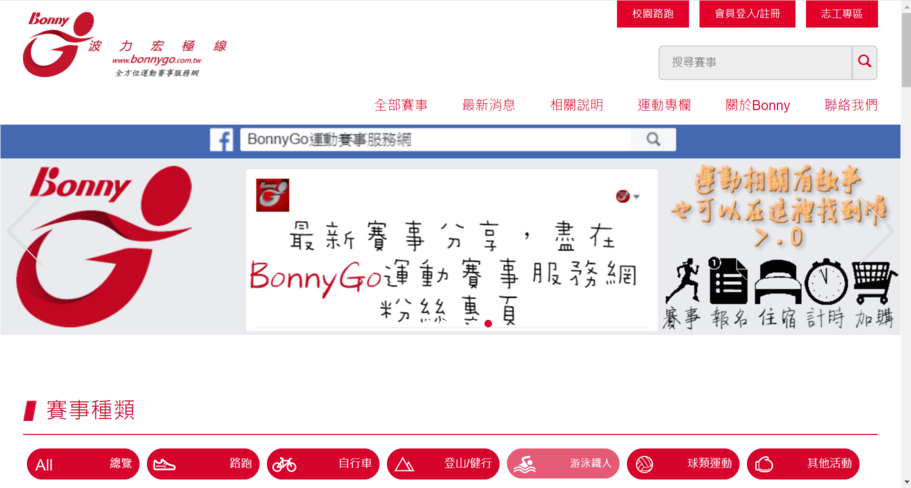Open 最新消息 menu
The image size is (911, 488).
pyautogui.click(x=489, y=105)
